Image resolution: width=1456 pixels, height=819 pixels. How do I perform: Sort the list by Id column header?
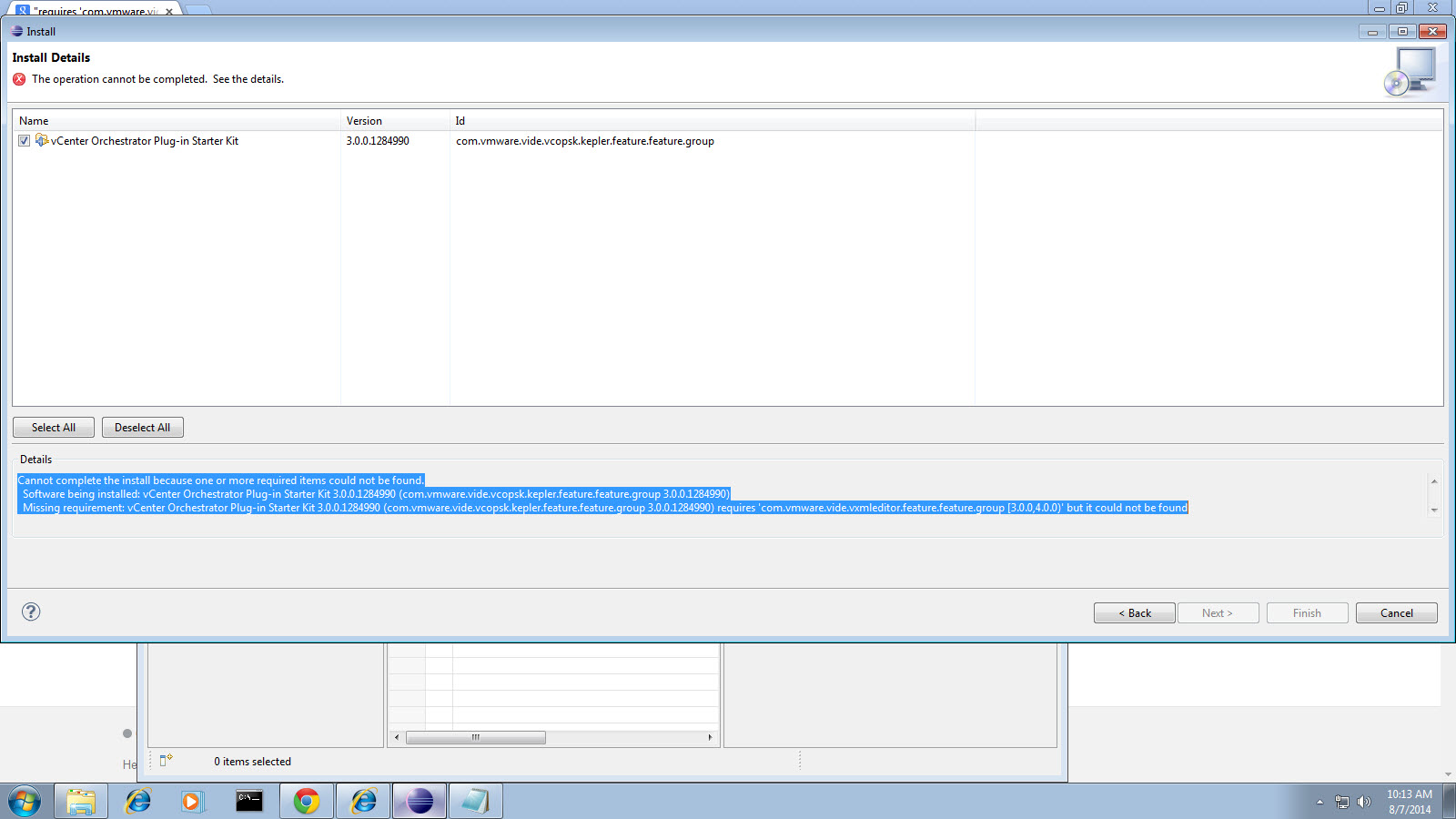pos(713,120)
